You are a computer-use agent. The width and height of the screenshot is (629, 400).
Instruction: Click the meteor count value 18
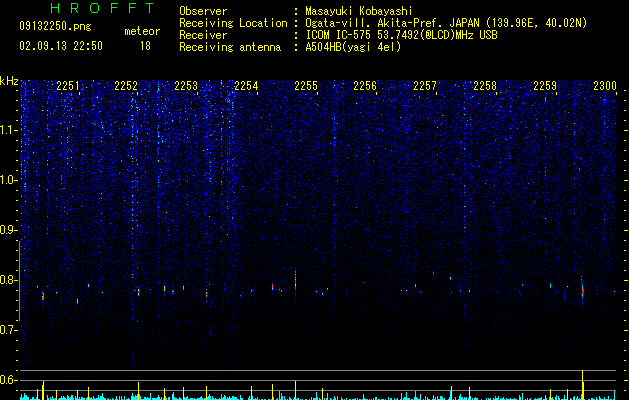(x=145, y=46)
